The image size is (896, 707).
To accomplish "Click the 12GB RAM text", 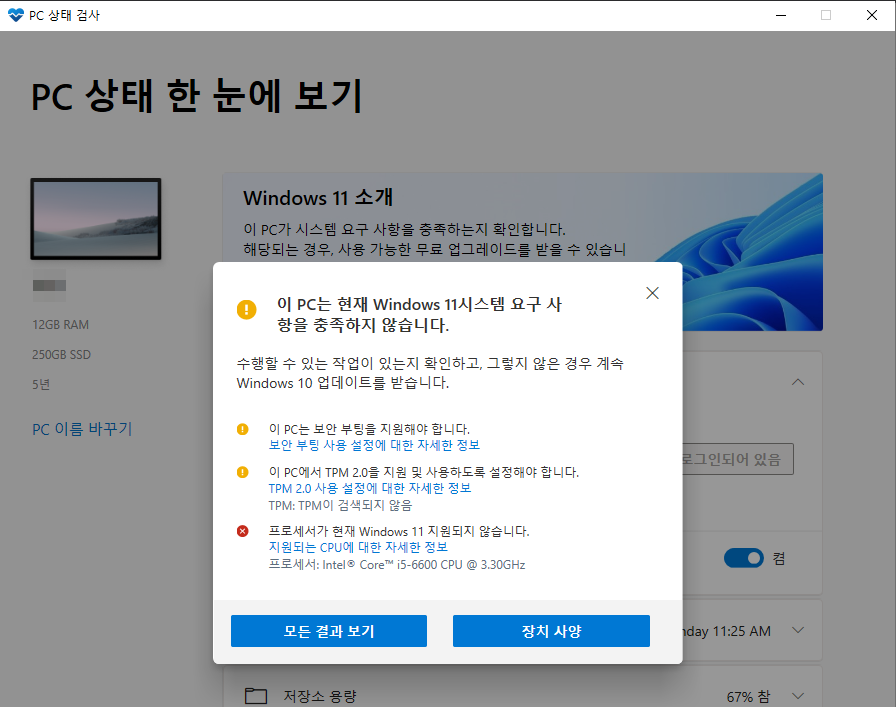I will [x=61, y=325].
